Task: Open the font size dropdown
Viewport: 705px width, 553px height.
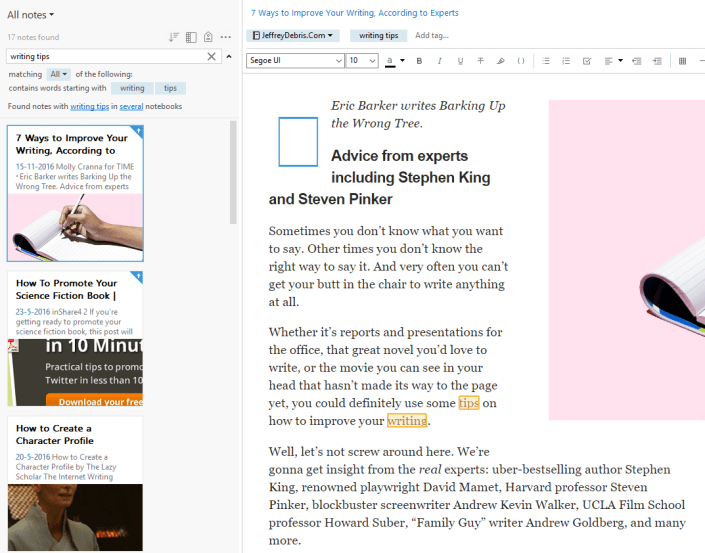Action: [361, 61]
